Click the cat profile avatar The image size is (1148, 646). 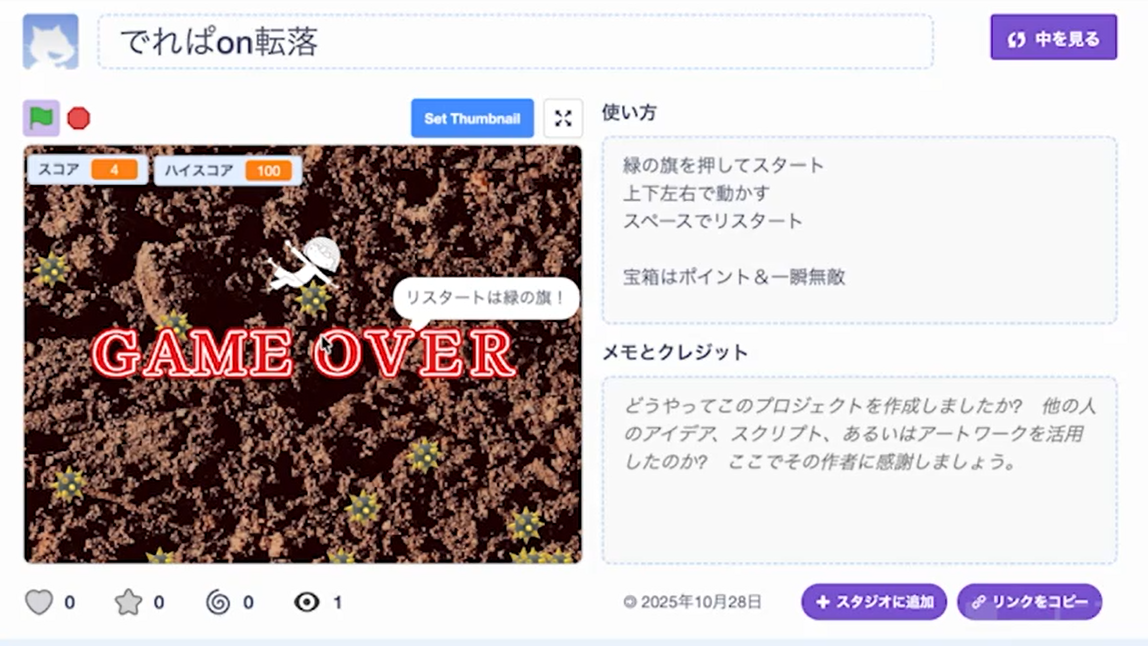pos(50,41)
